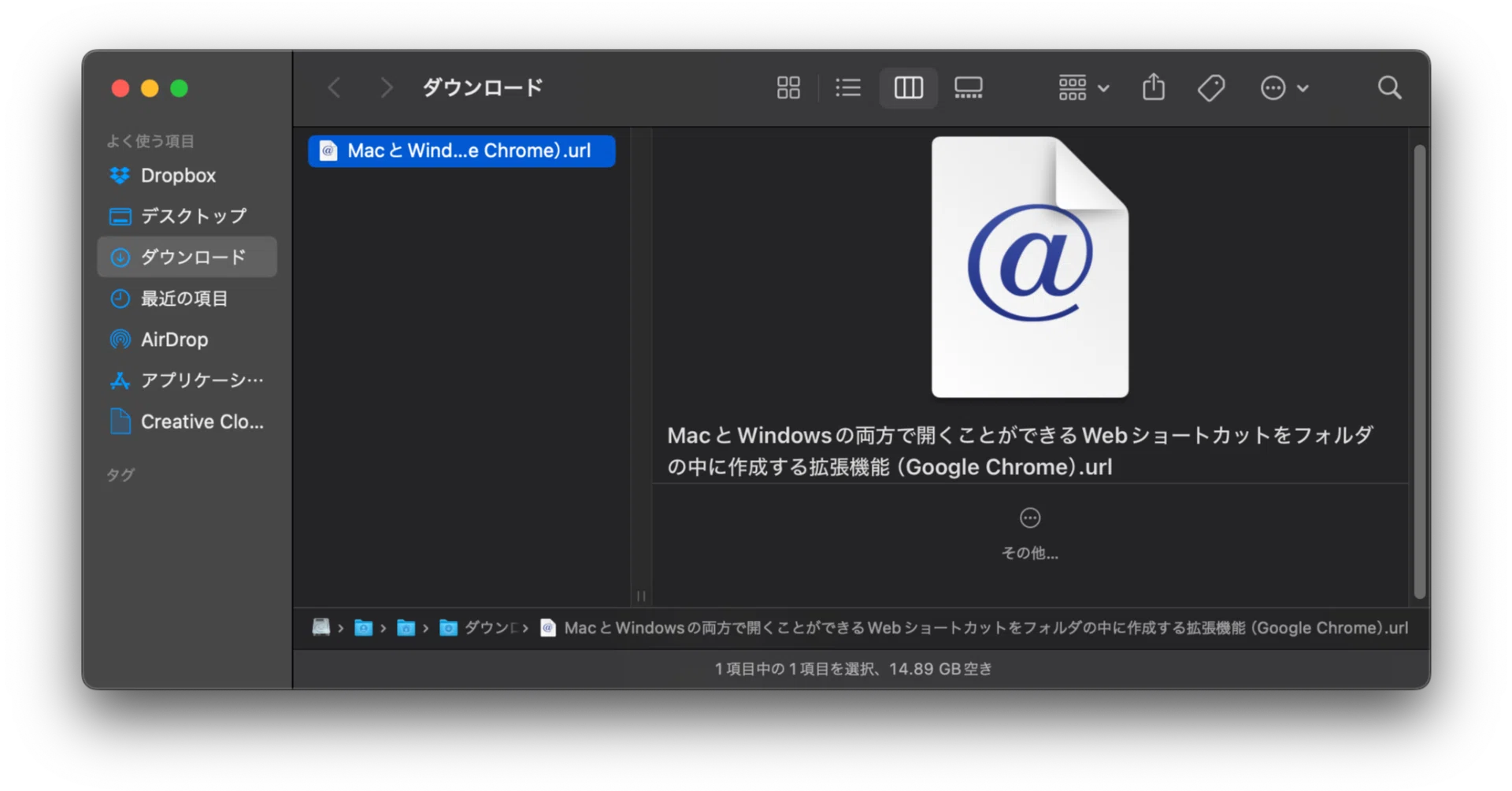
Task: Switch to list view
Action: 847,87
